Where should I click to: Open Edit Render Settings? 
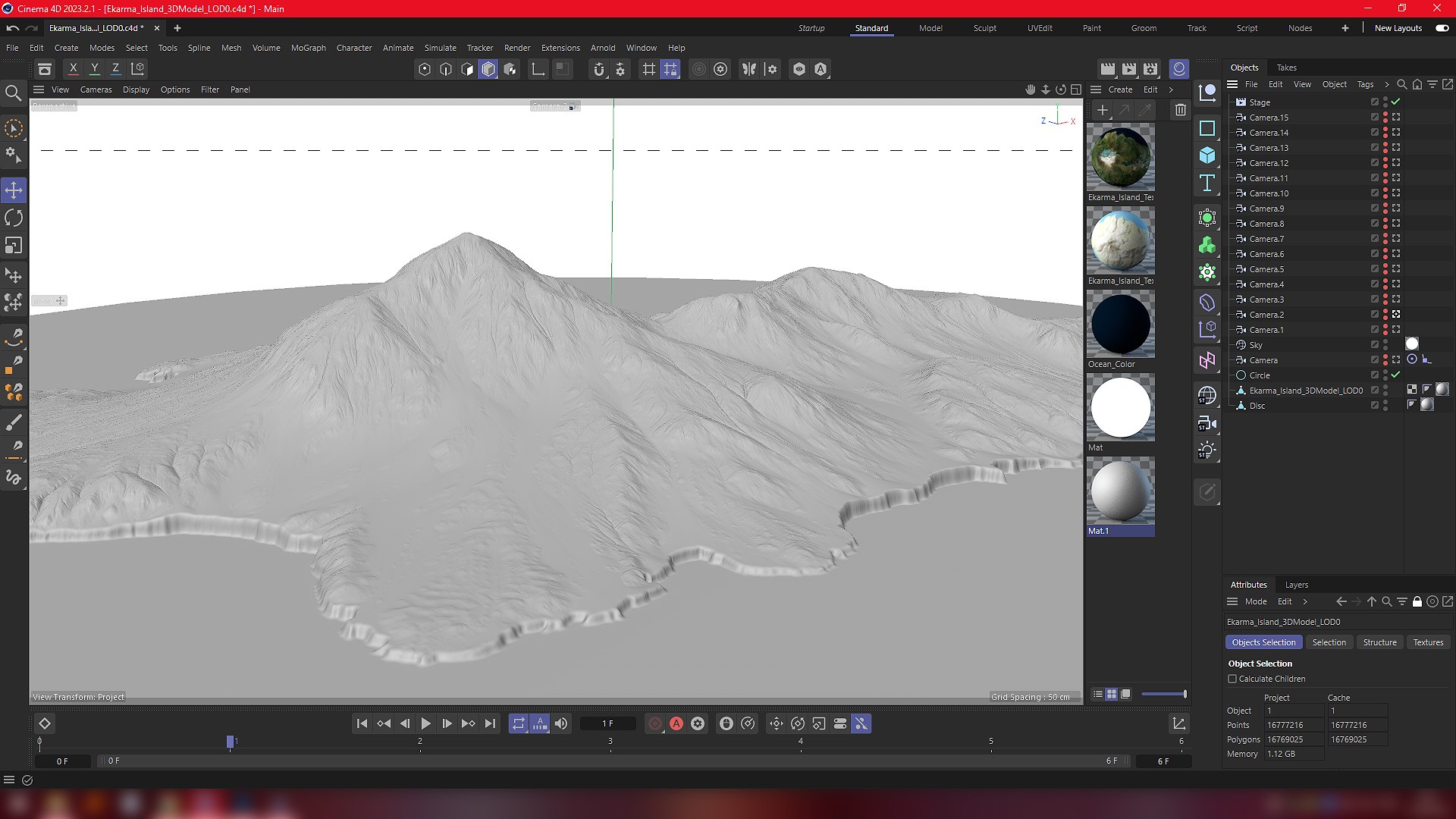pyautogui.click(x=1150, y=69)
